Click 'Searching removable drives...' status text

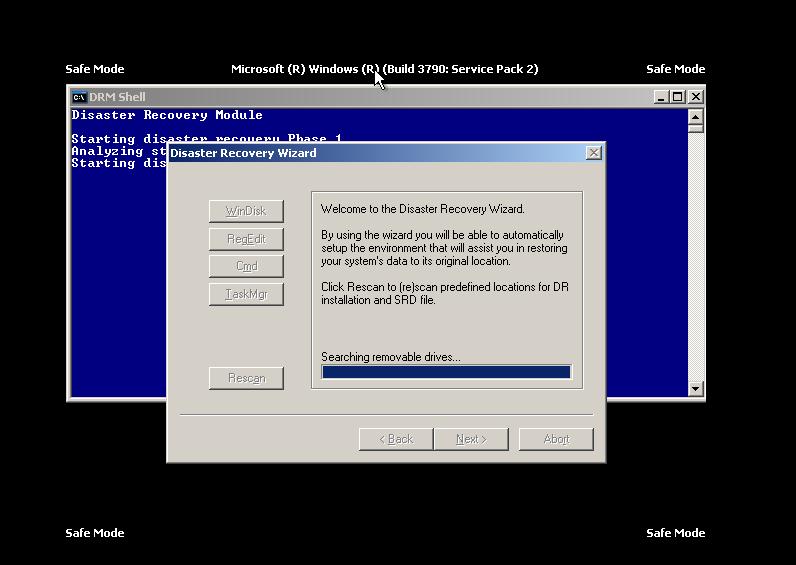point(391,357)
